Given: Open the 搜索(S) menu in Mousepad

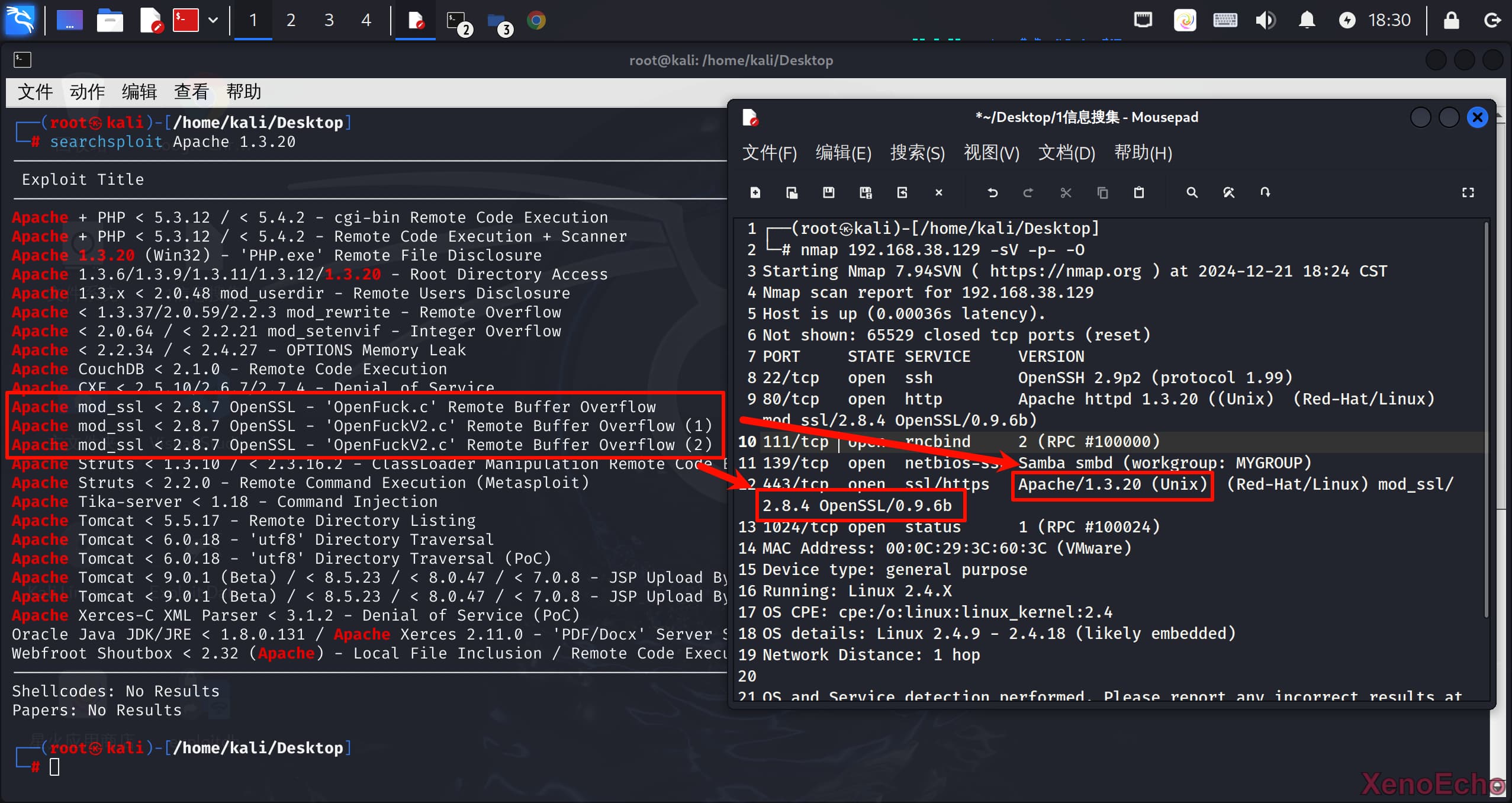Looking at the screenshot, I should click(917, 153).
